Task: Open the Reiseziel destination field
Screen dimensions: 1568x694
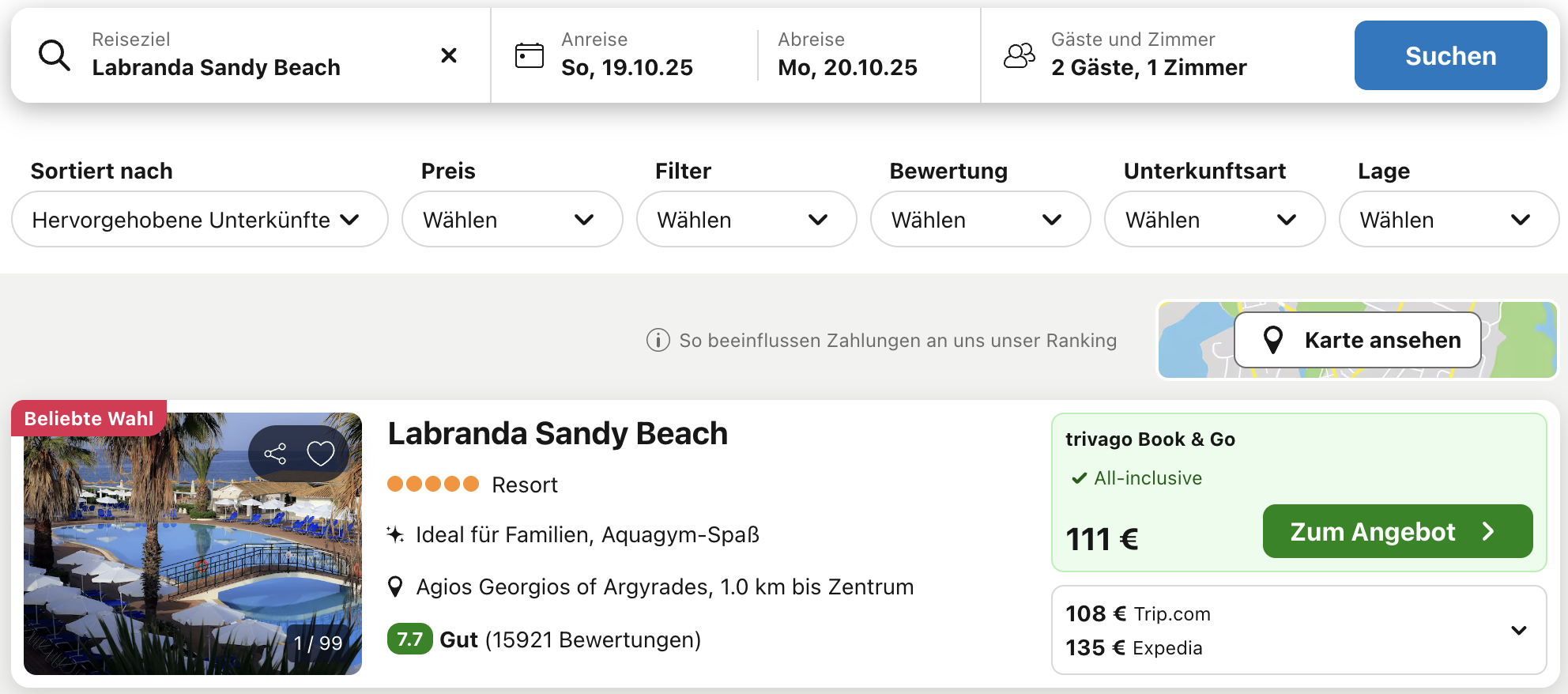Action: (251, 55)
